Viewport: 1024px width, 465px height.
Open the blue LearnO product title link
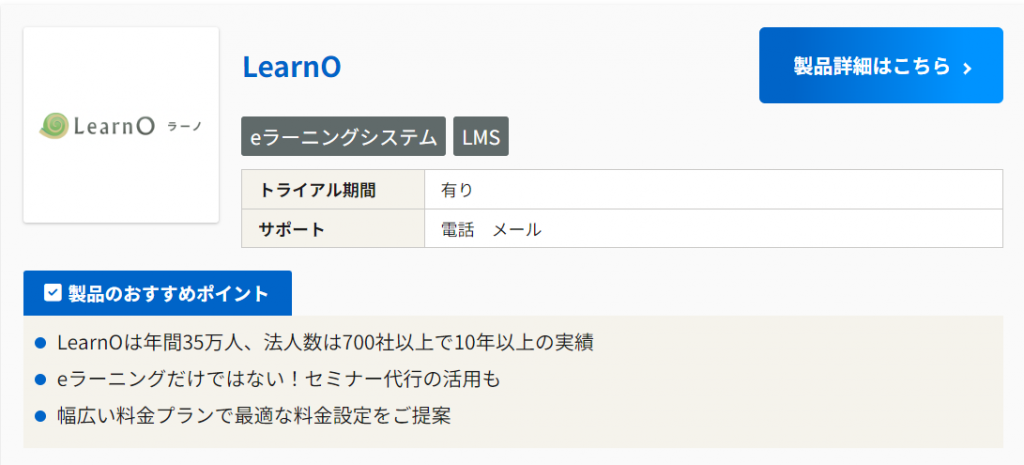pos(291,67)
